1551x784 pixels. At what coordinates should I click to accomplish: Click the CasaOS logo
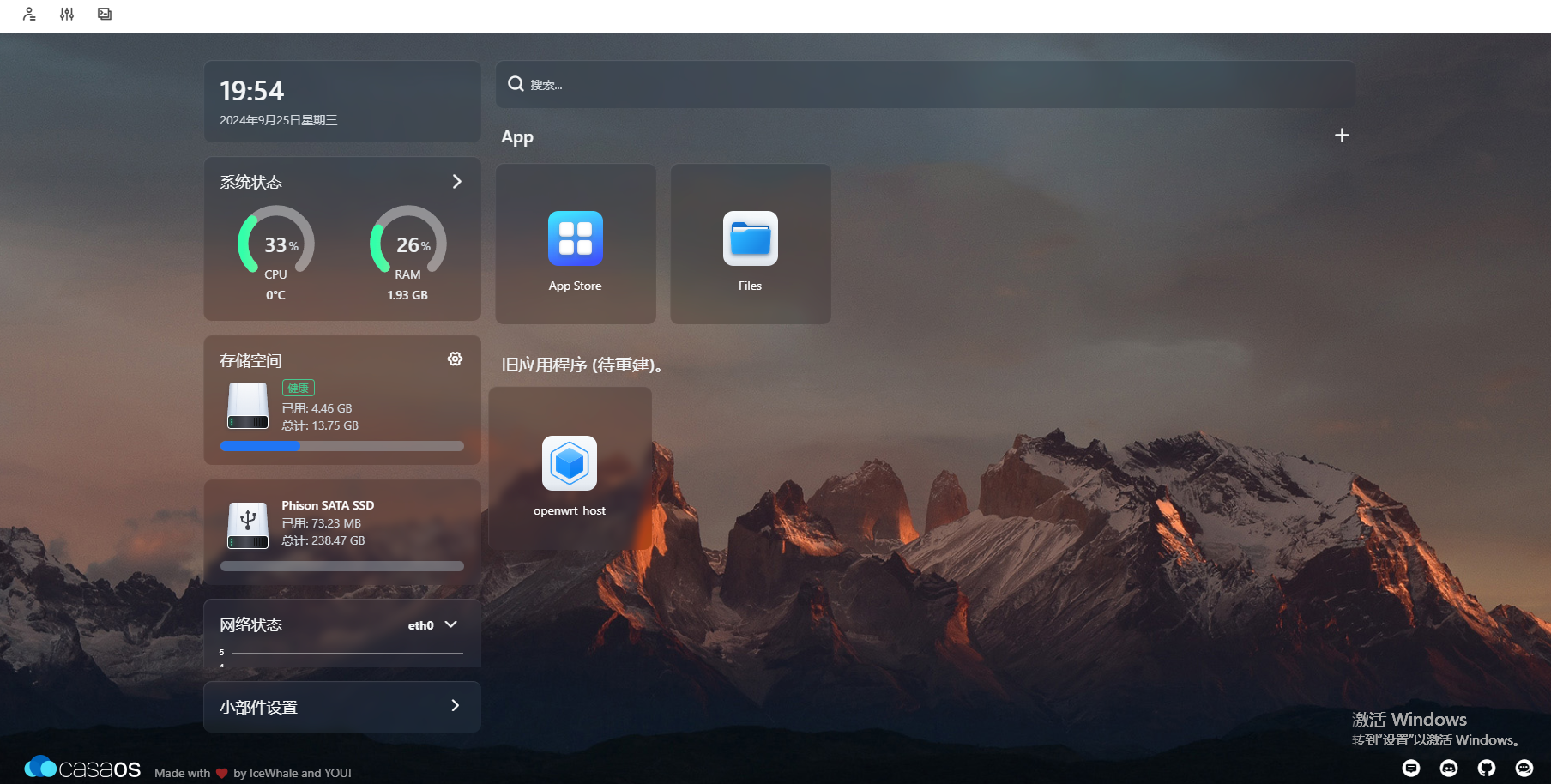pyautogui.click(x=82, y=768)
